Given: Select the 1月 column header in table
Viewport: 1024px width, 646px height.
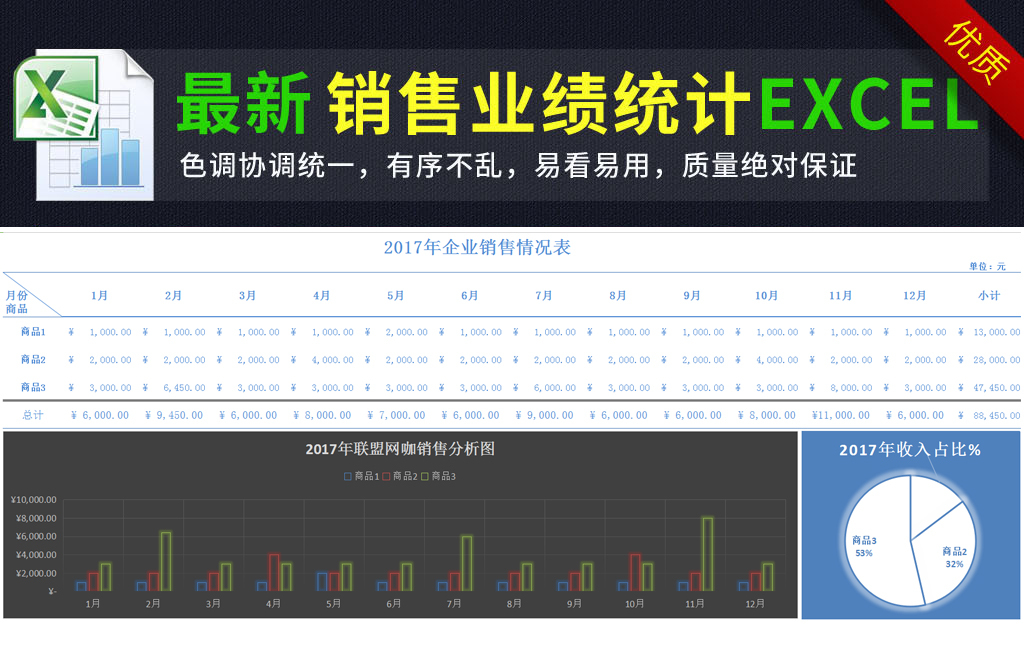Looking at the screenshot, I should pos(99,296).
